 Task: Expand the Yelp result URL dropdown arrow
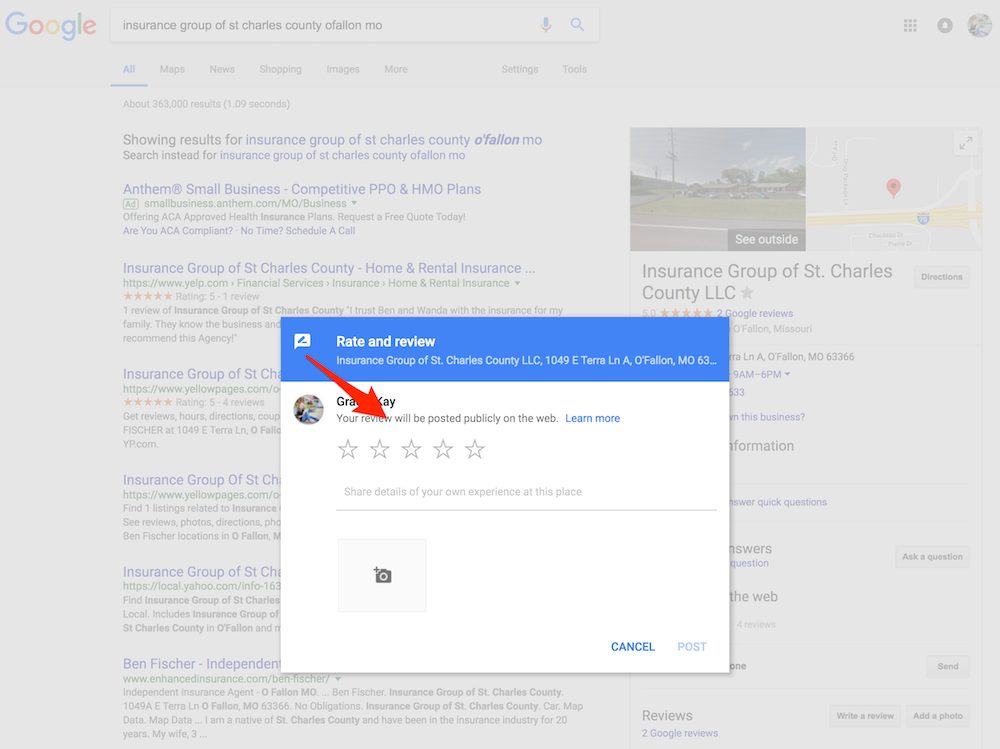click(x=517, y=283)
